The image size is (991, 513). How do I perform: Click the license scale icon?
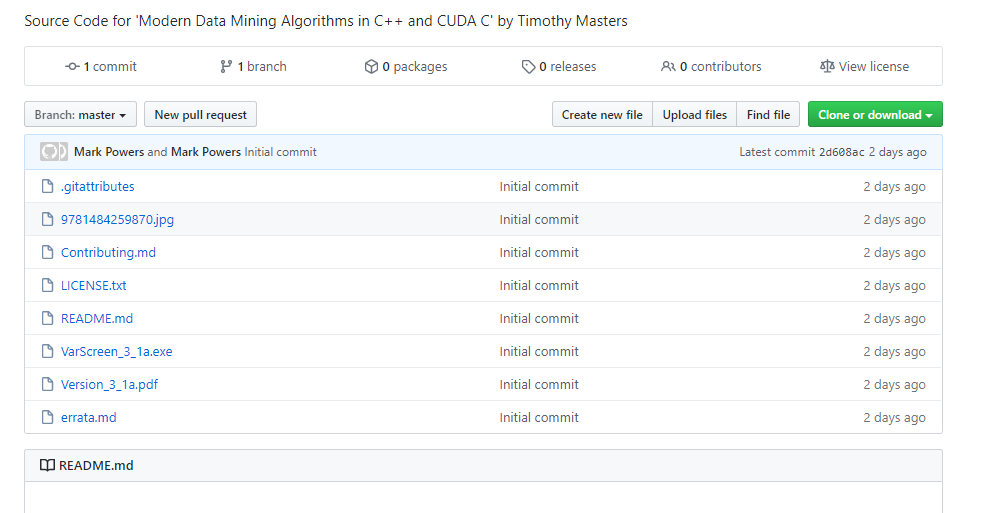pyautogui.click(x=826, y=67)
